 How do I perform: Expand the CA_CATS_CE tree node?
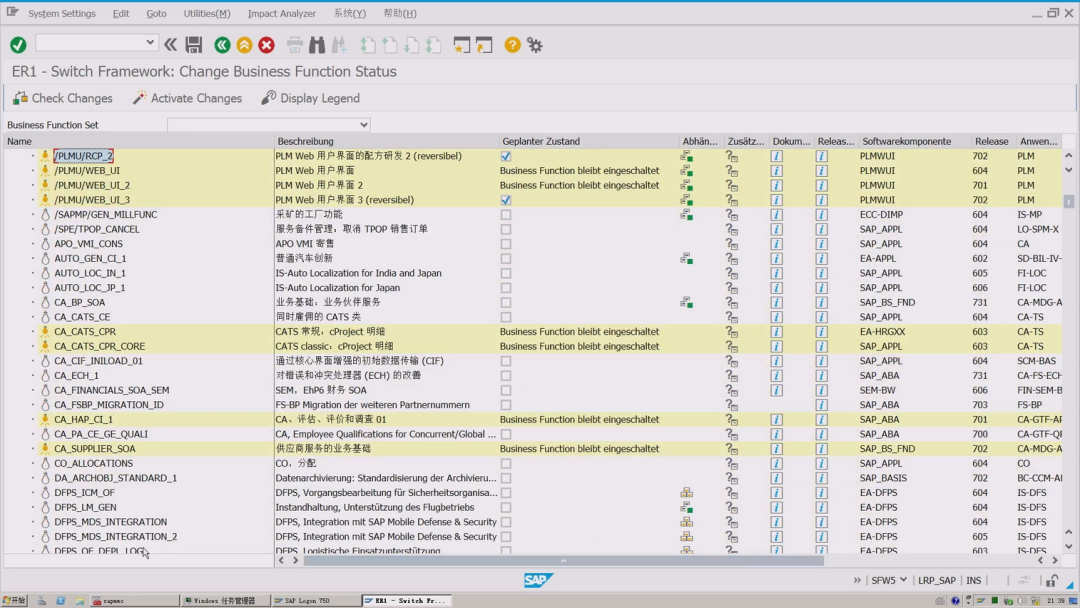point(32,317)
